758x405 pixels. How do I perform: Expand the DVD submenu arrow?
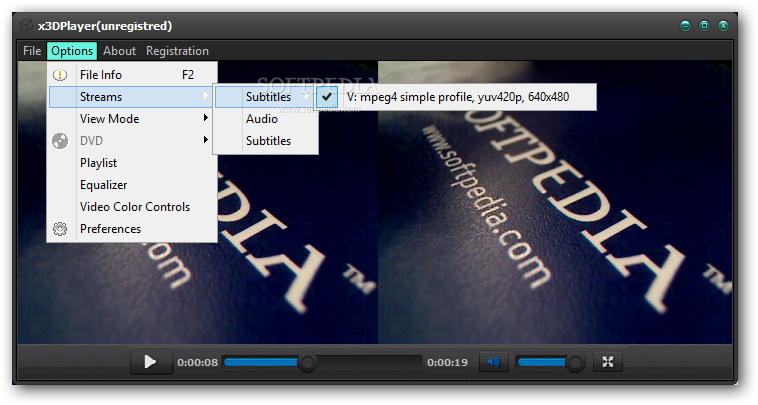206,140
